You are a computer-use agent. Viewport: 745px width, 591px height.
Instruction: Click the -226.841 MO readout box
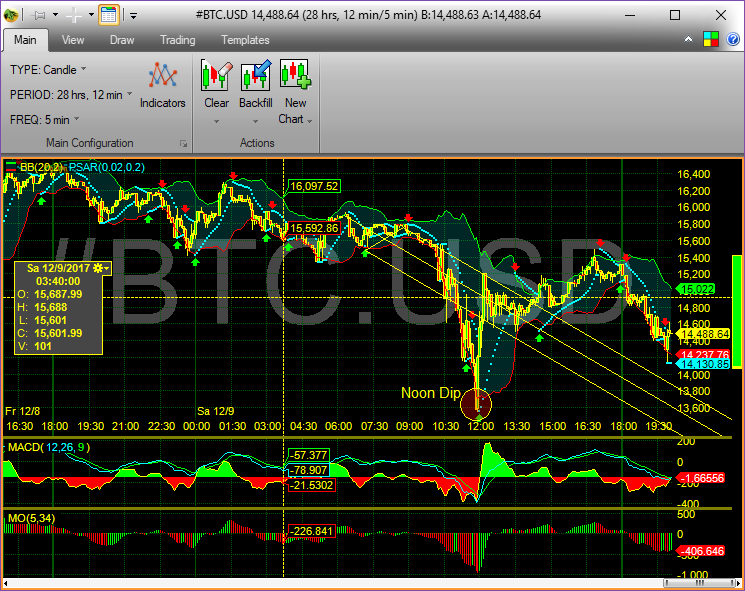click(312, 531)
